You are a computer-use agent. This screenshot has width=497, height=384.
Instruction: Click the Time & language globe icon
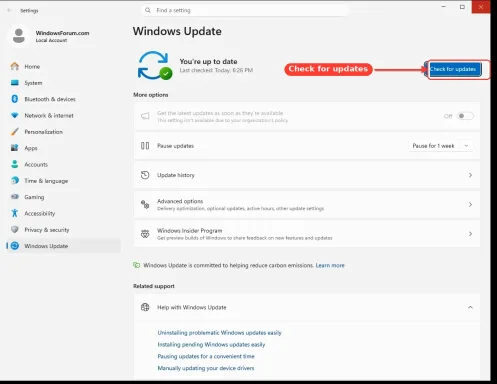pos(15,180)
